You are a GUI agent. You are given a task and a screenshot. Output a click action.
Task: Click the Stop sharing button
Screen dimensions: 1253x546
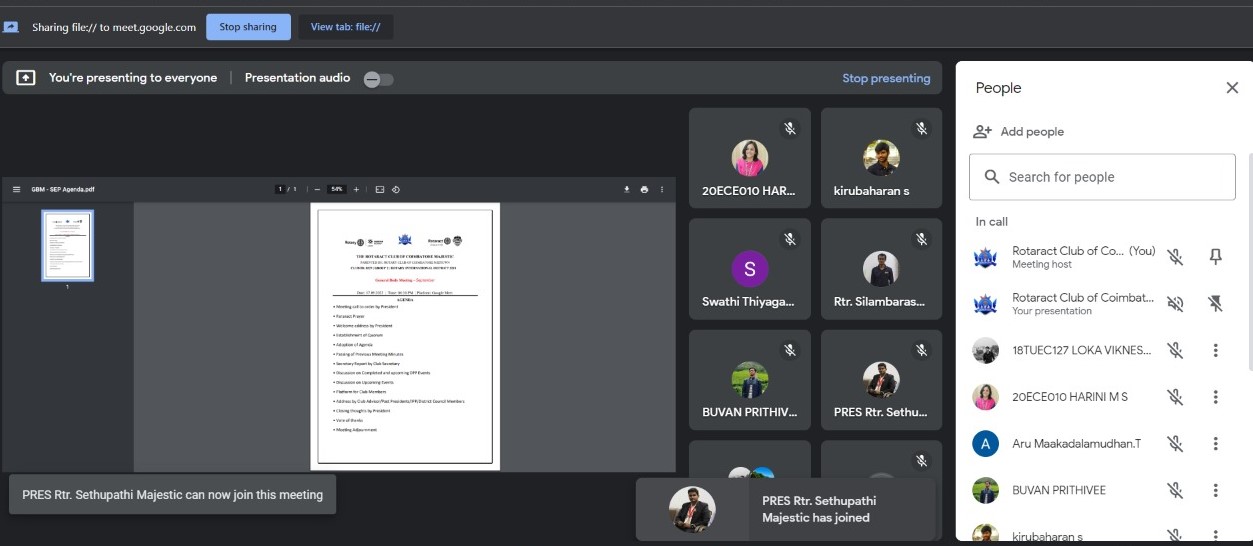(248, 27)
